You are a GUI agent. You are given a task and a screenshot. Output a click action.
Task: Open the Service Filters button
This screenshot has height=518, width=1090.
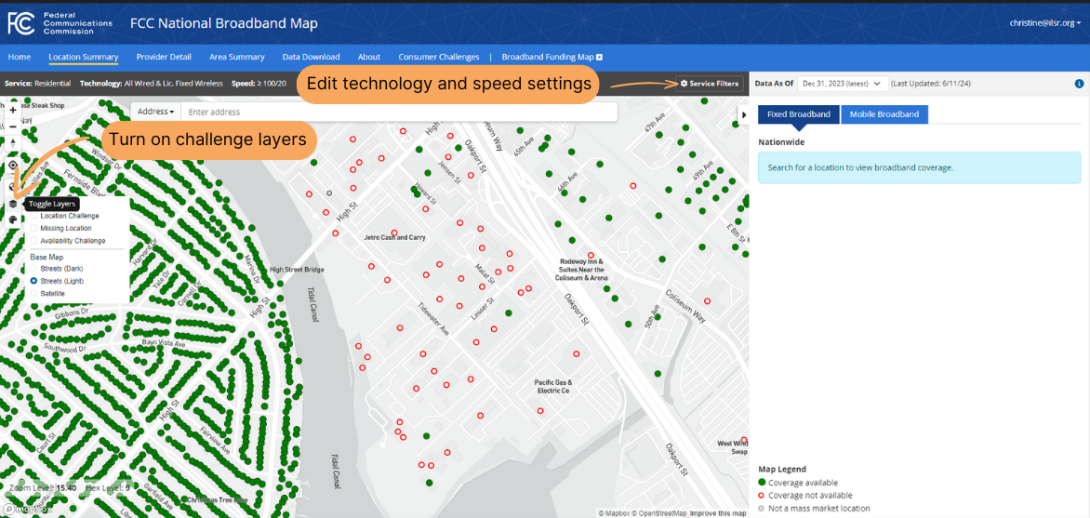click(x=709, y=84)
